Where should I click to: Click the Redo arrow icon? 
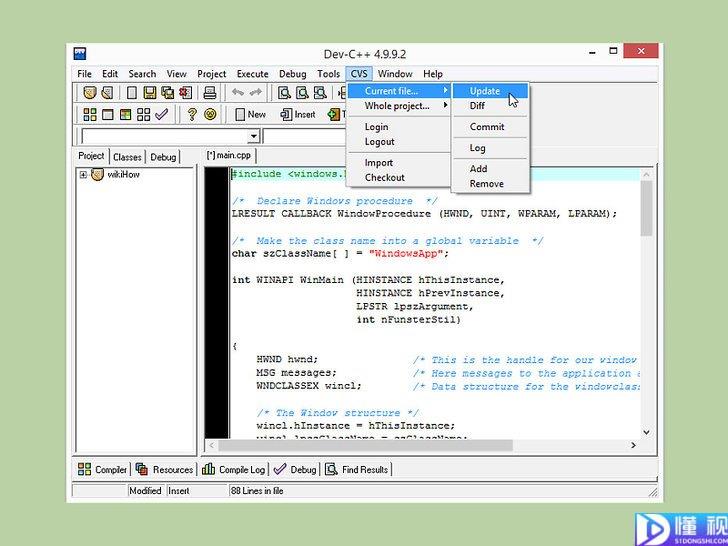point(256,93)
